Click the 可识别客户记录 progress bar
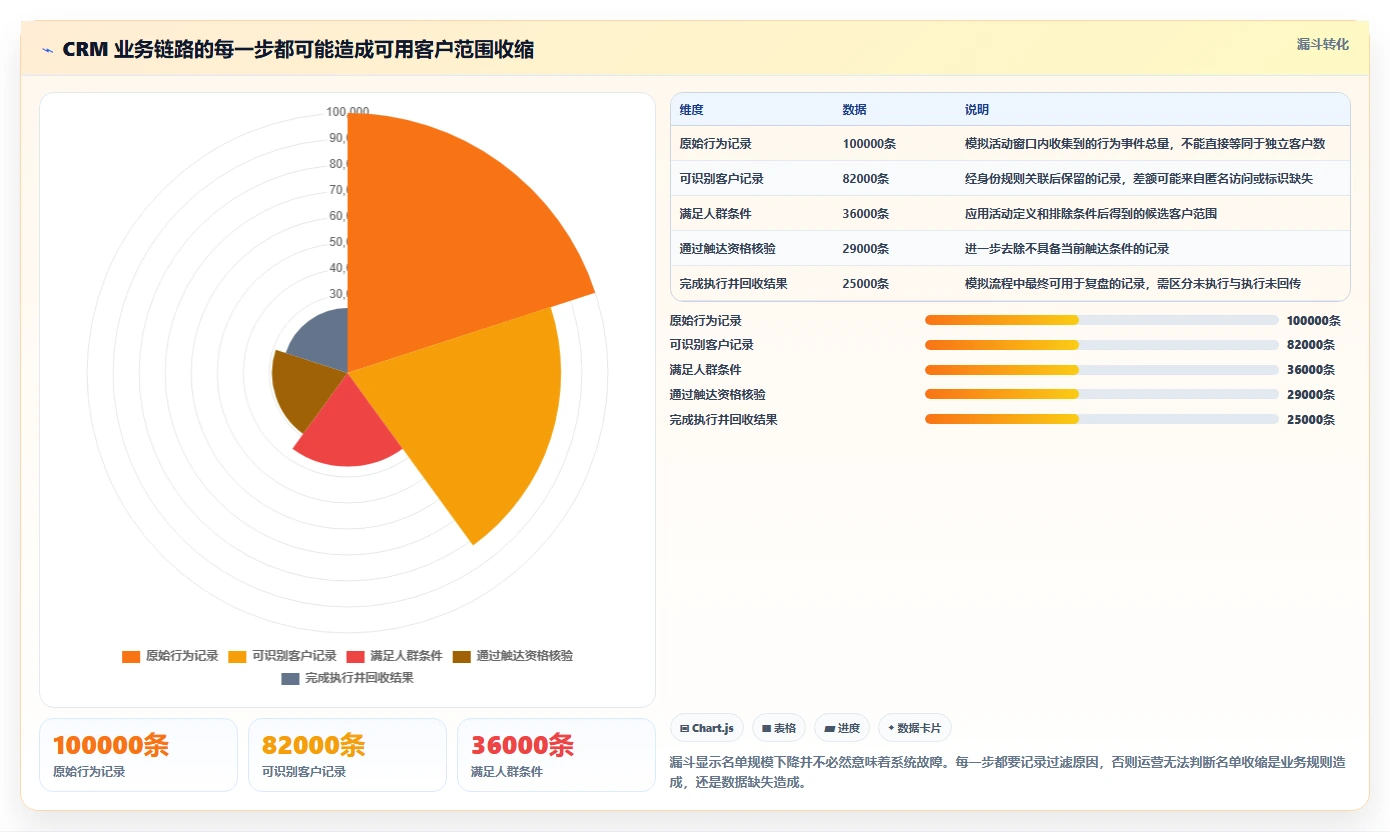Screen dimensions: 1390x832 pyautogui.click(x=1101, y=345)
